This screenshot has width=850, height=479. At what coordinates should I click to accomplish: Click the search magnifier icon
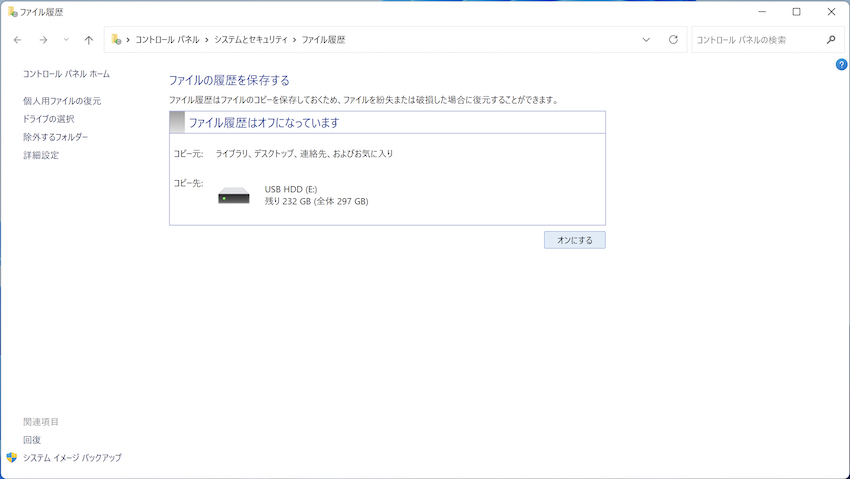pos(831,40)
